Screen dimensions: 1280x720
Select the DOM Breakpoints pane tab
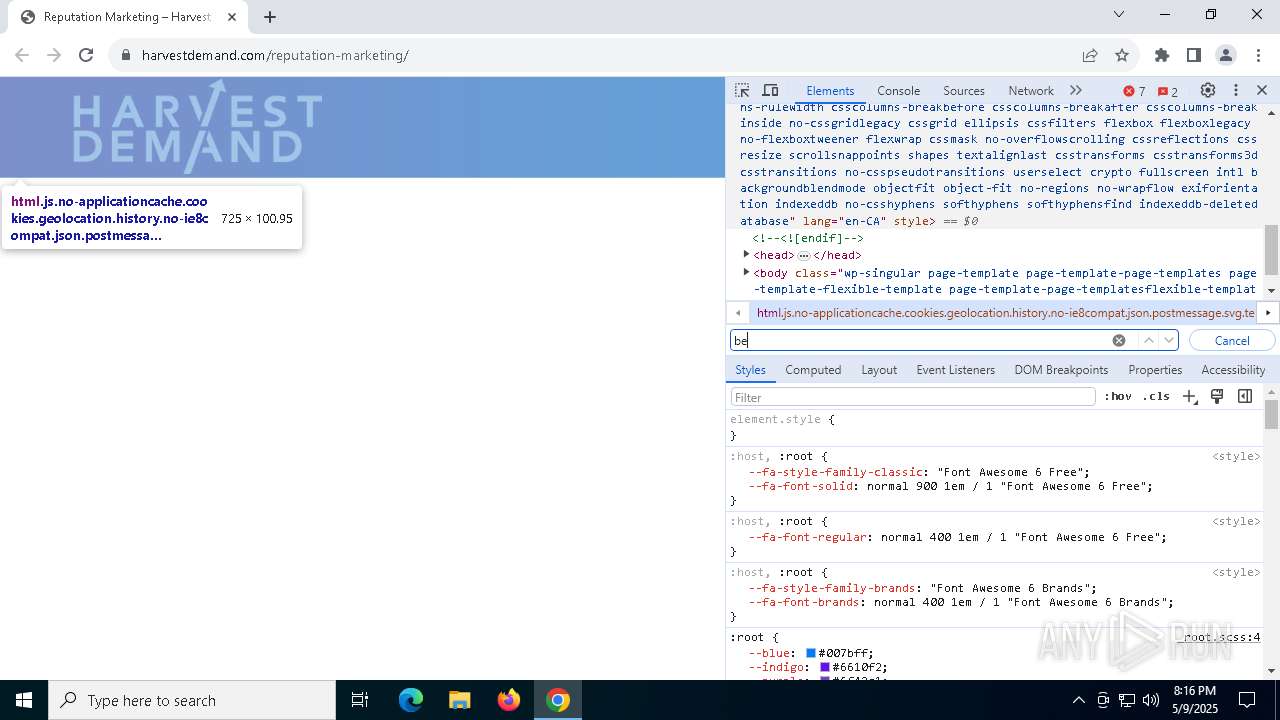pyautogui.click(x=1061, y=369)
